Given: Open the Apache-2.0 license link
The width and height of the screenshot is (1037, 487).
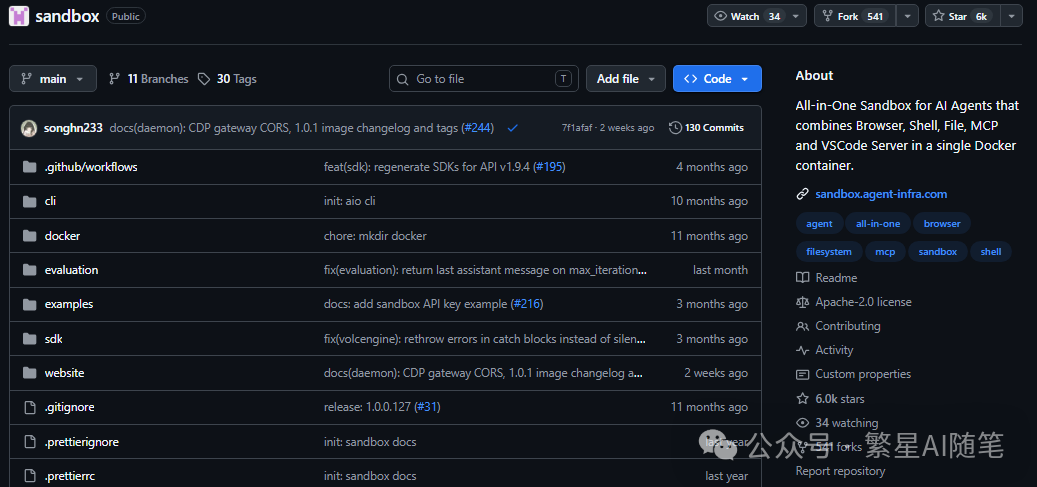Looking at the screenshot, I should coord(854,302).
